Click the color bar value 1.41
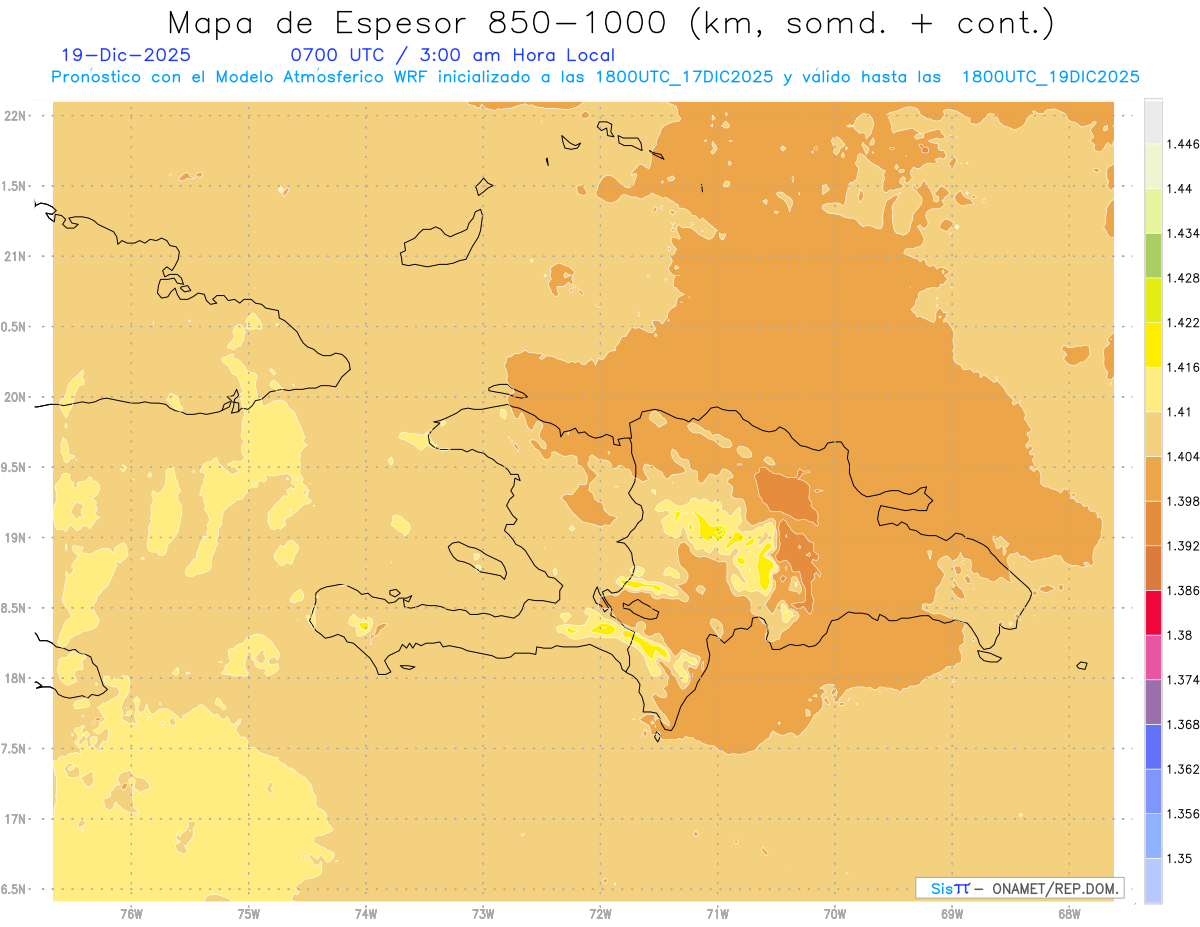Image resolution: width=1200 pixels, height=927 pixels. [1180, 412]
